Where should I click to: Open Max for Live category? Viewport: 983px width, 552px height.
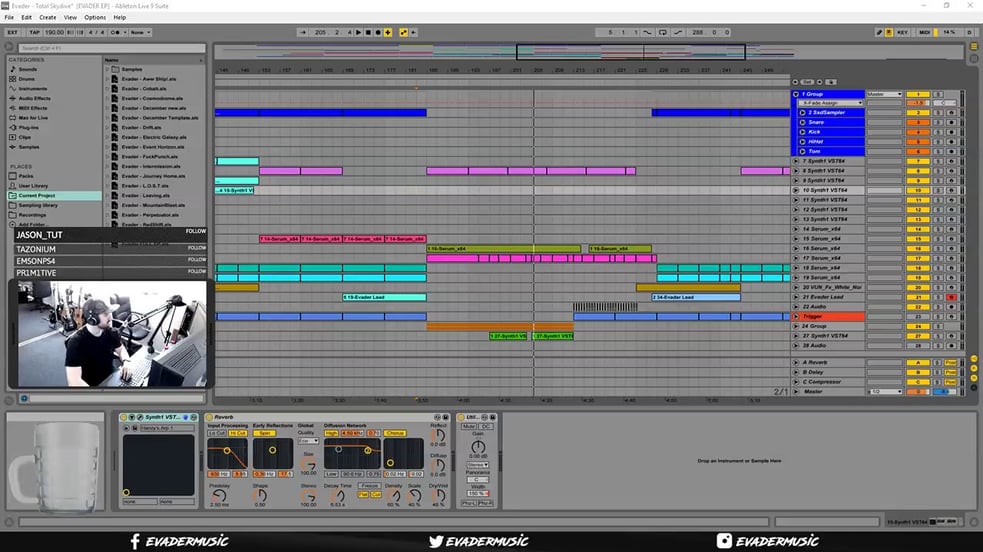pyautogui.click(x=34, y=118)
